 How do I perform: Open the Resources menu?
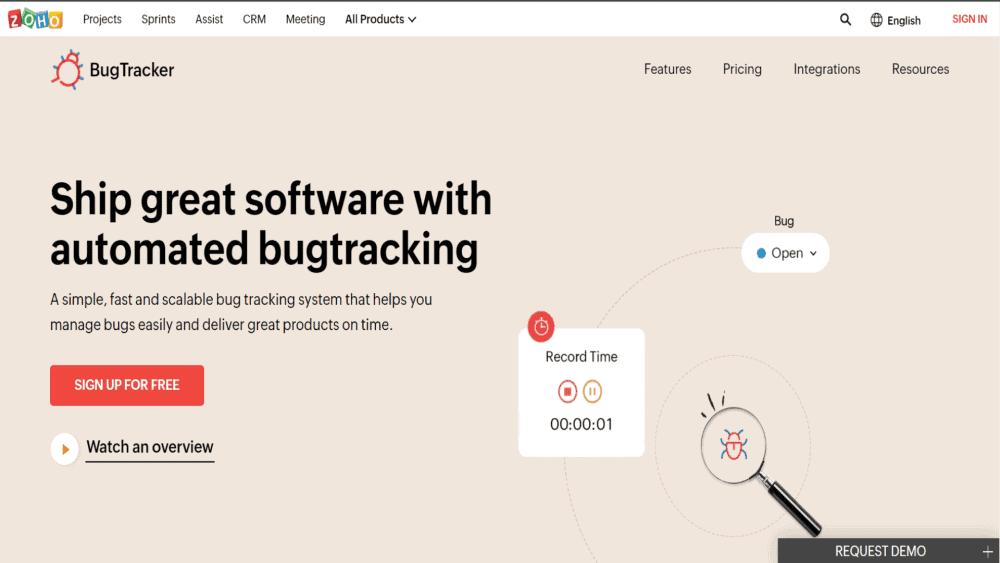click(920, 69)
